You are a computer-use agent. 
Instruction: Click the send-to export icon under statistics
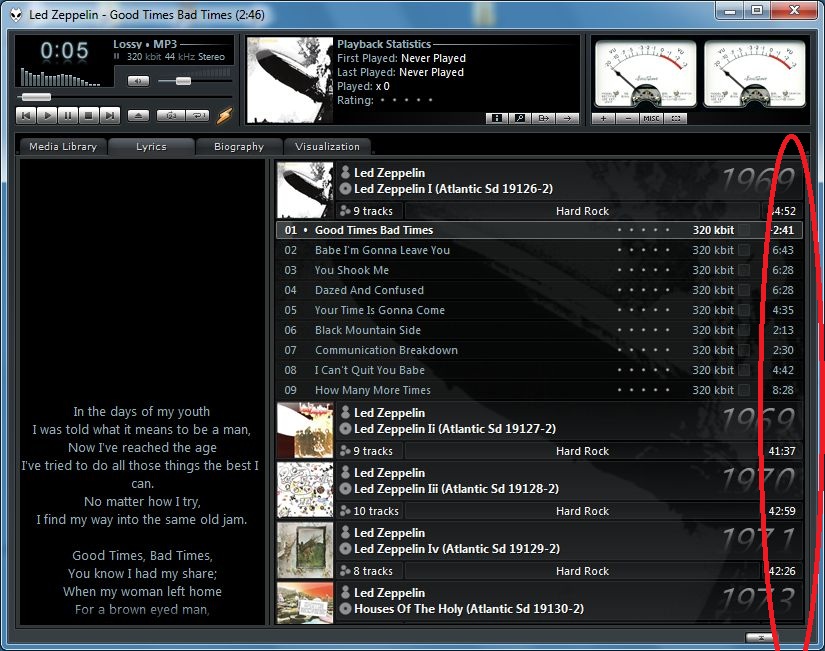coord(544,118)
